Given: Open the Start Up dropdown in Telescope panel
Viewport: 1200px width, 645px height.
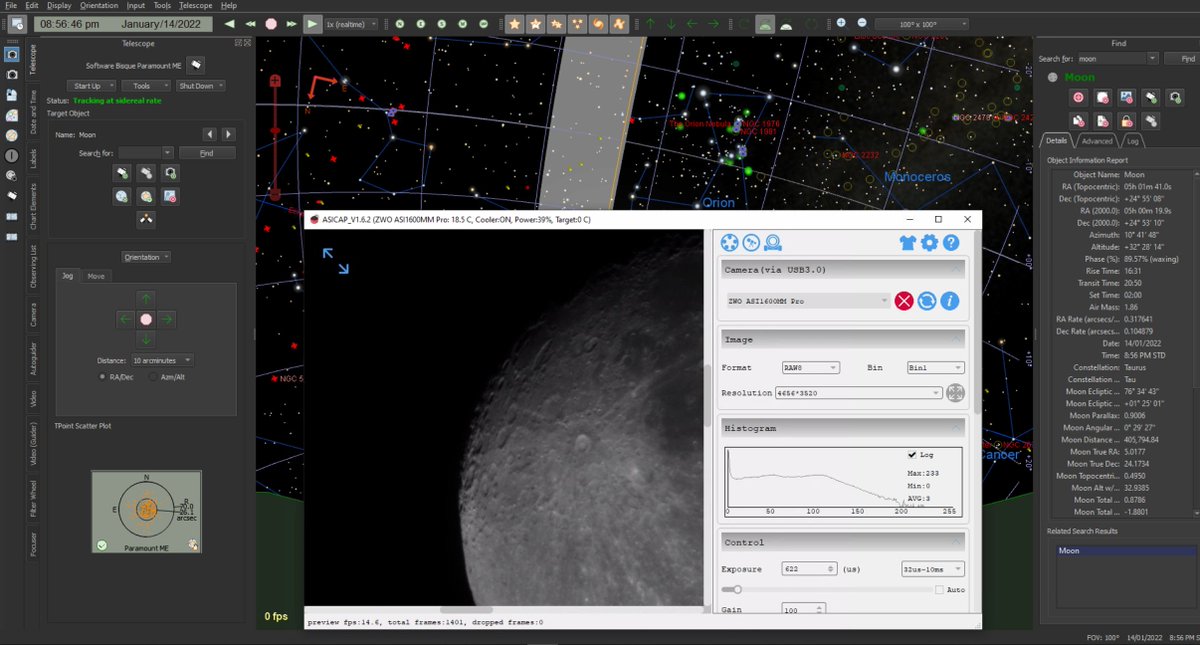Looking at the screenshot, I should pyautogui.click(x=90, y=86).
